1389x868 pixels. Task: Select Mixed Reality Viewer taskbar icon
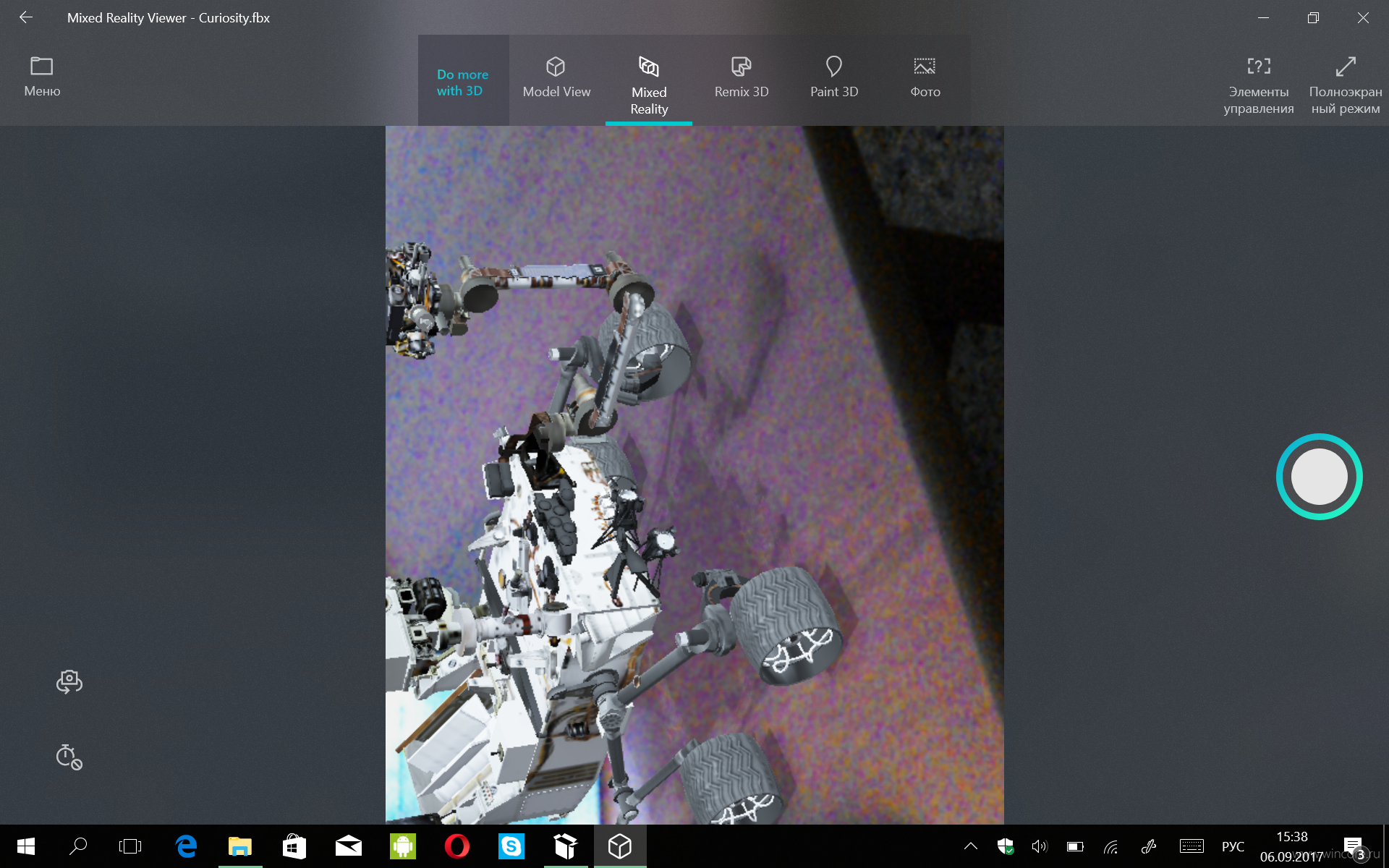(620, 846)
